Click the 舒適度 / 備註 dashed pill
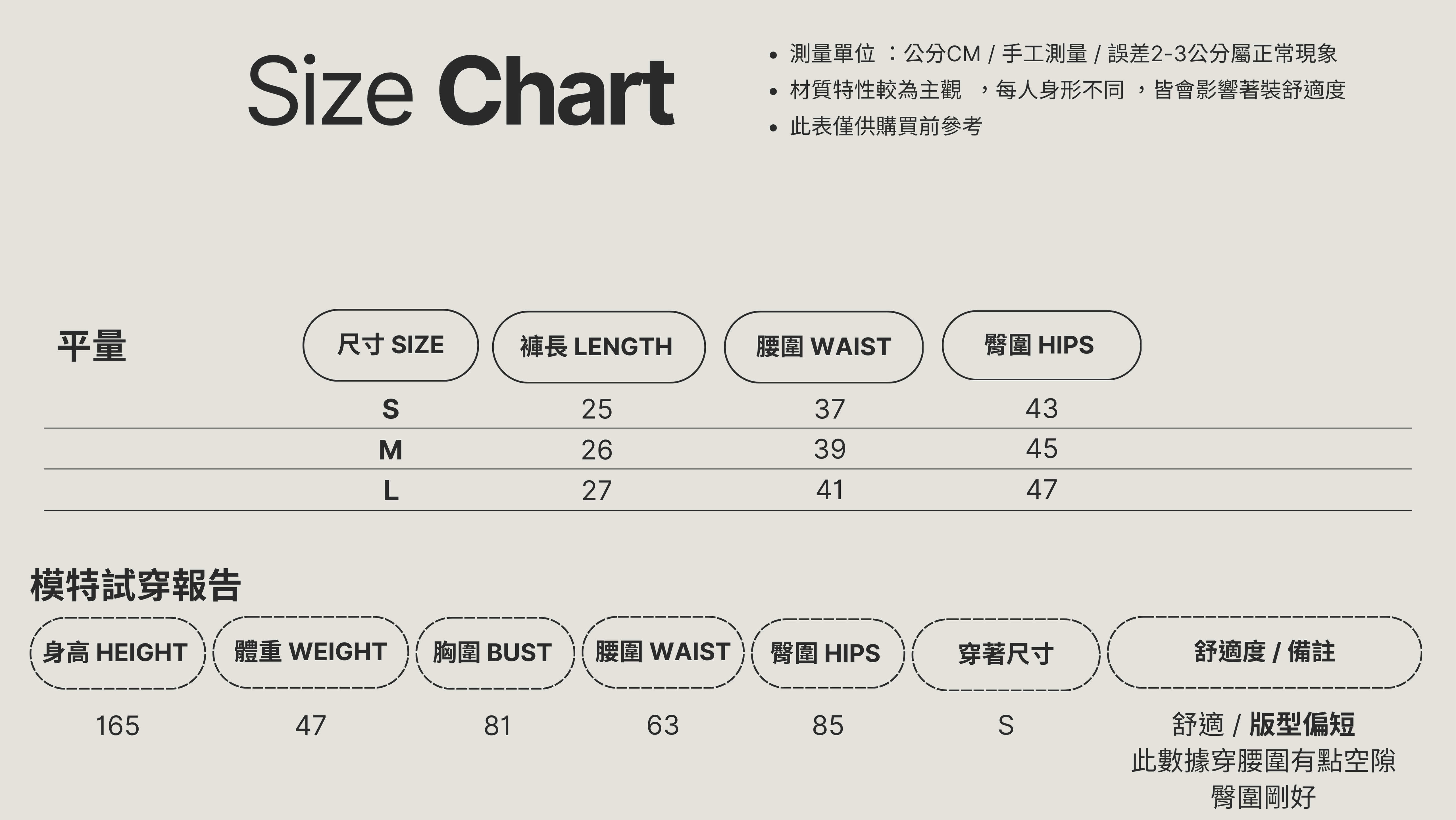This screenshot has height=820, width=1456. (1264, 652)
